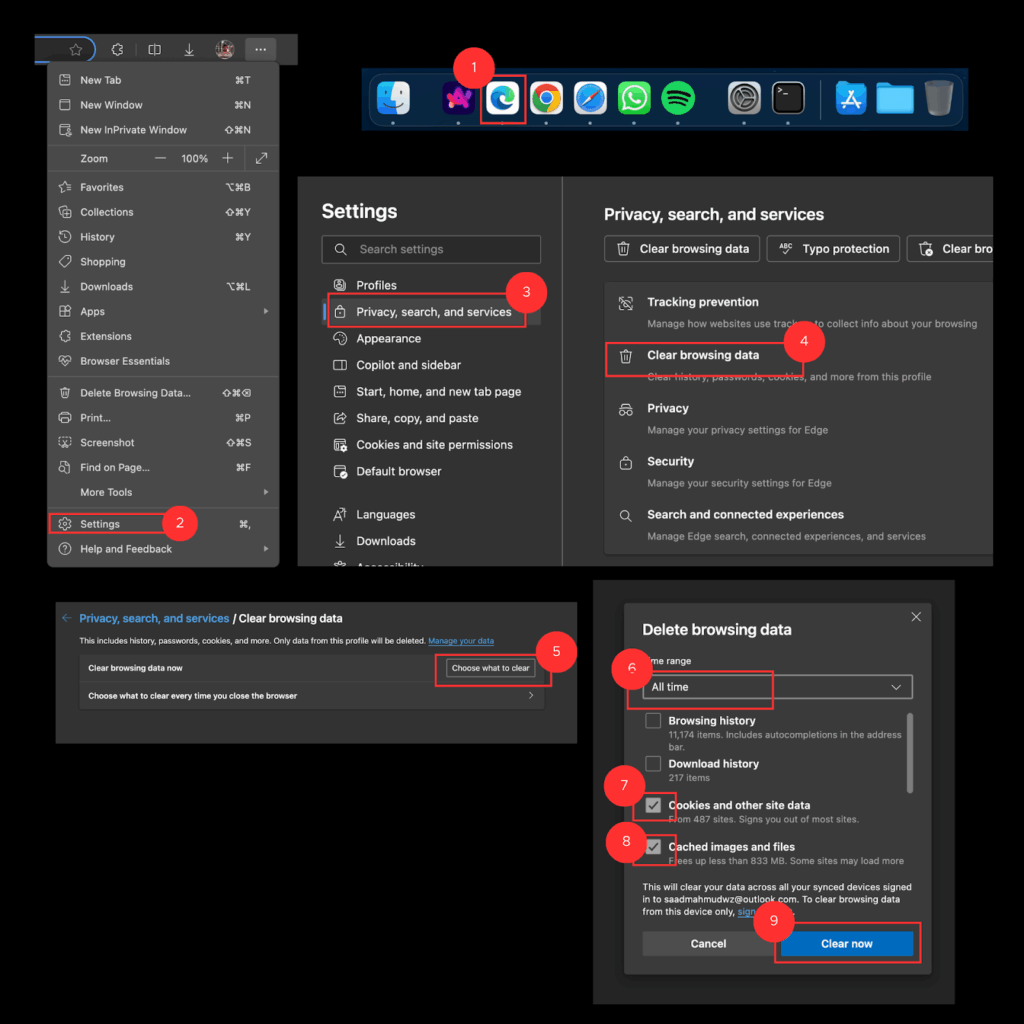Open Microsoft Edge from the dock
This screenshot has width=1024, height=1024.
tap(502, 99)
